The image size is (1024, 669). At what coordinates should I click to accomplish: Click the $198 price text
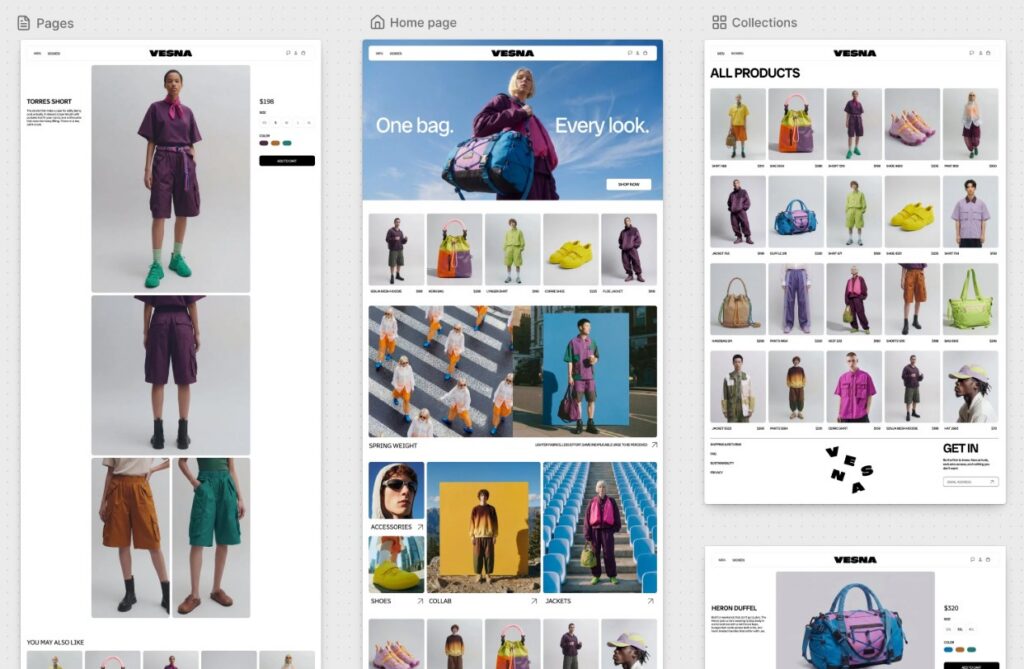266,101
